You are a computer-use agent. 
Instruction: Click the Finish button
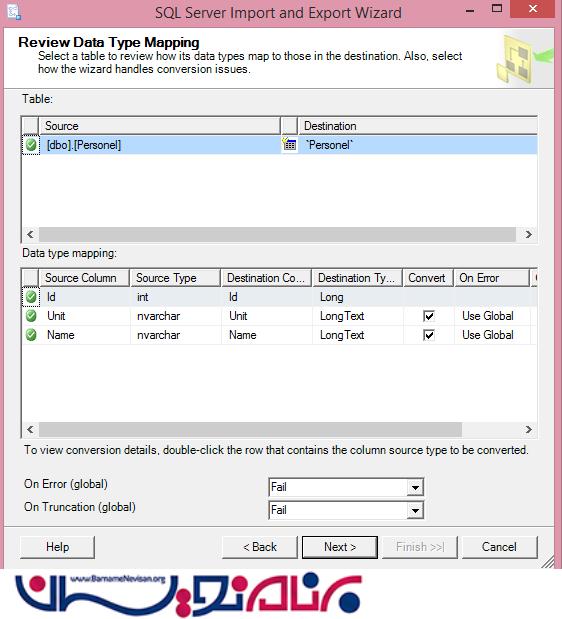tap(420, 547)
